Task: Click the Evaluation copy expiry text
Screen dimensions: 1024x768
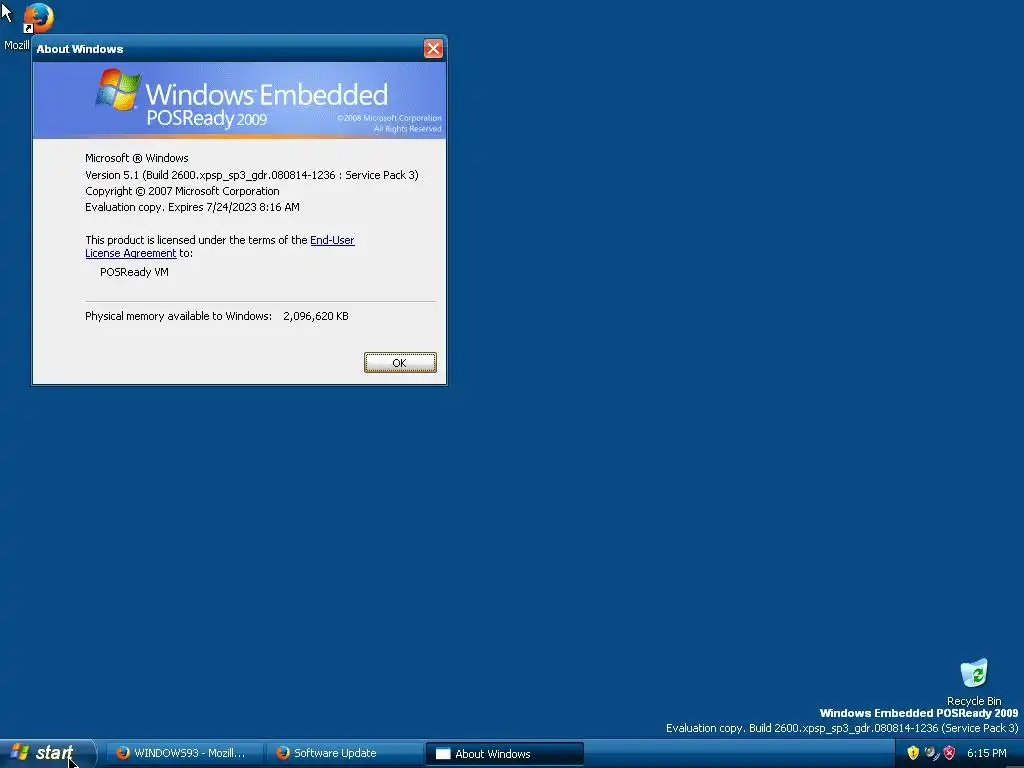Action: tap(192, 207)
